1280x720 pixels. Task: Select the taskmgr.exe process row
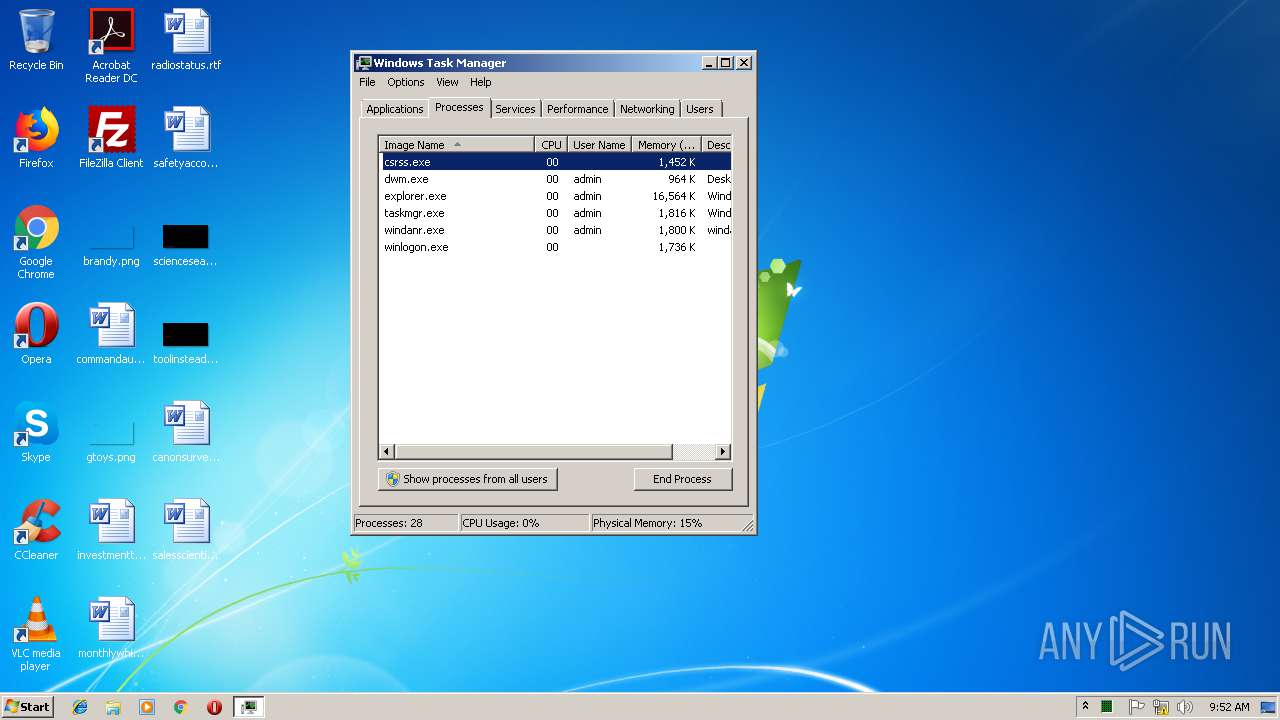pos(555,213)
